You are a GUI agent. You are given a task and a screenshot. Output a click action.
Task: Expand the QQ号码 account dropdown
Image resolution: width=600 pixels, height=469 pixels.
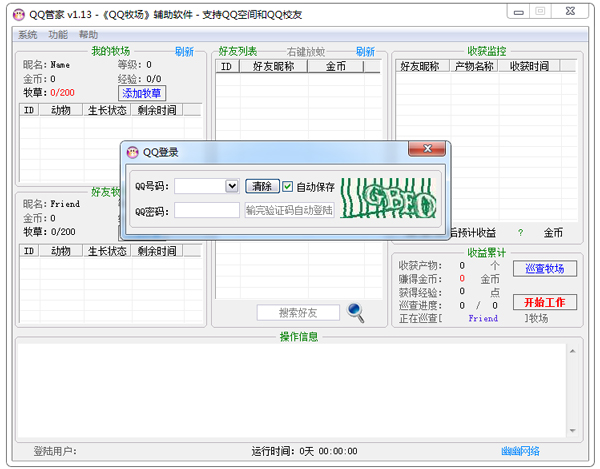[x=232, y=186]
